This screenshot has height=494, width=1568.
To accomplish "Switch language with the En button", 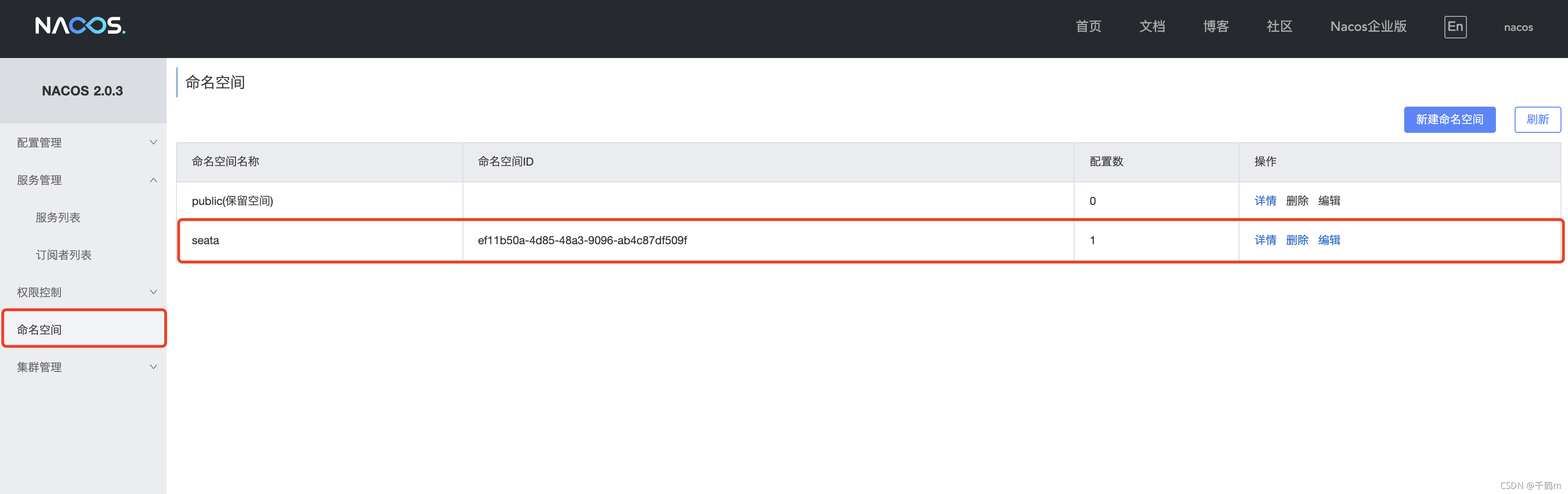I will click(1455, 27).
